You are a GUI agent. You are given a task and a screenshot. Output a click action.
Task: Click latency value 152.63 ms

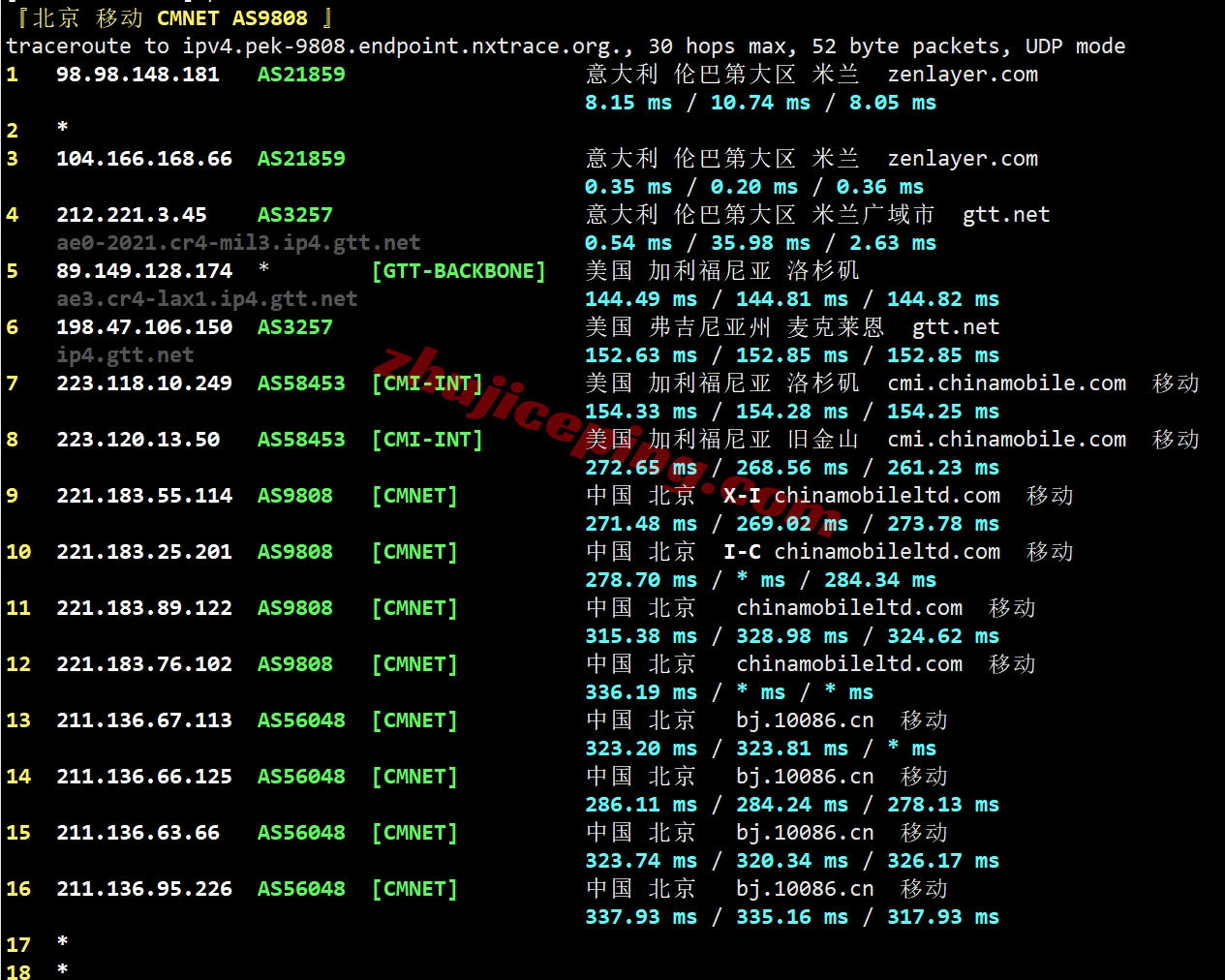point(641,355)
